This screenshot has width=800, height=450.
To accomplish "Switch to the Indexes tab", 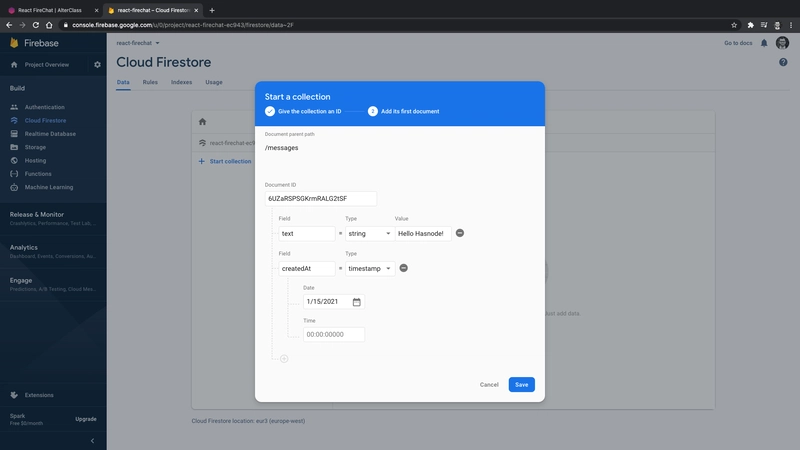I will click(181, 82).
